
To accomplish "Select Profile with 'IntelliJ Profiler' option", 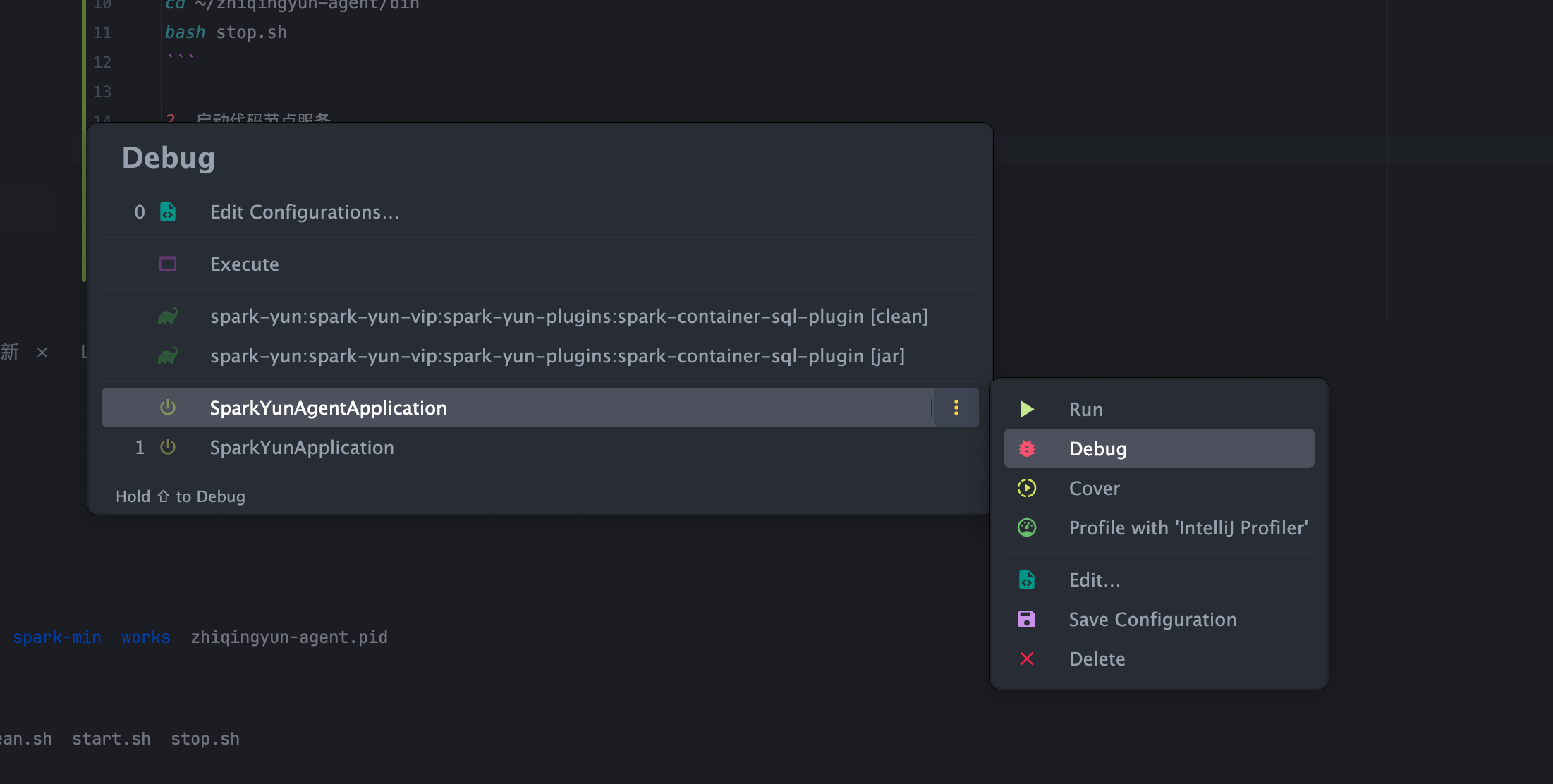I will [1188, 527].
